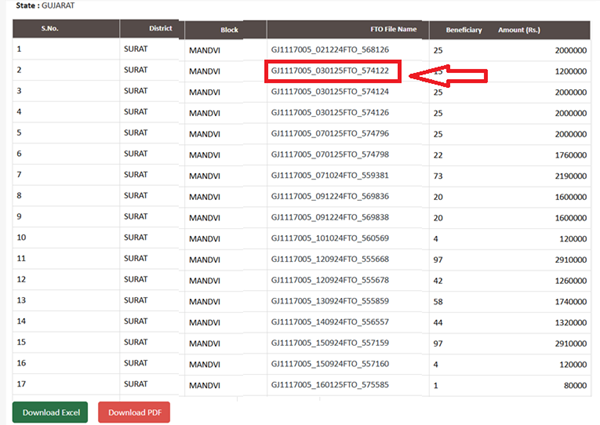The height and width of the screenshot is (425, 600).
Task: Open FTO file GJ1117005_160125FTO_575585
Action: (330, 385)
